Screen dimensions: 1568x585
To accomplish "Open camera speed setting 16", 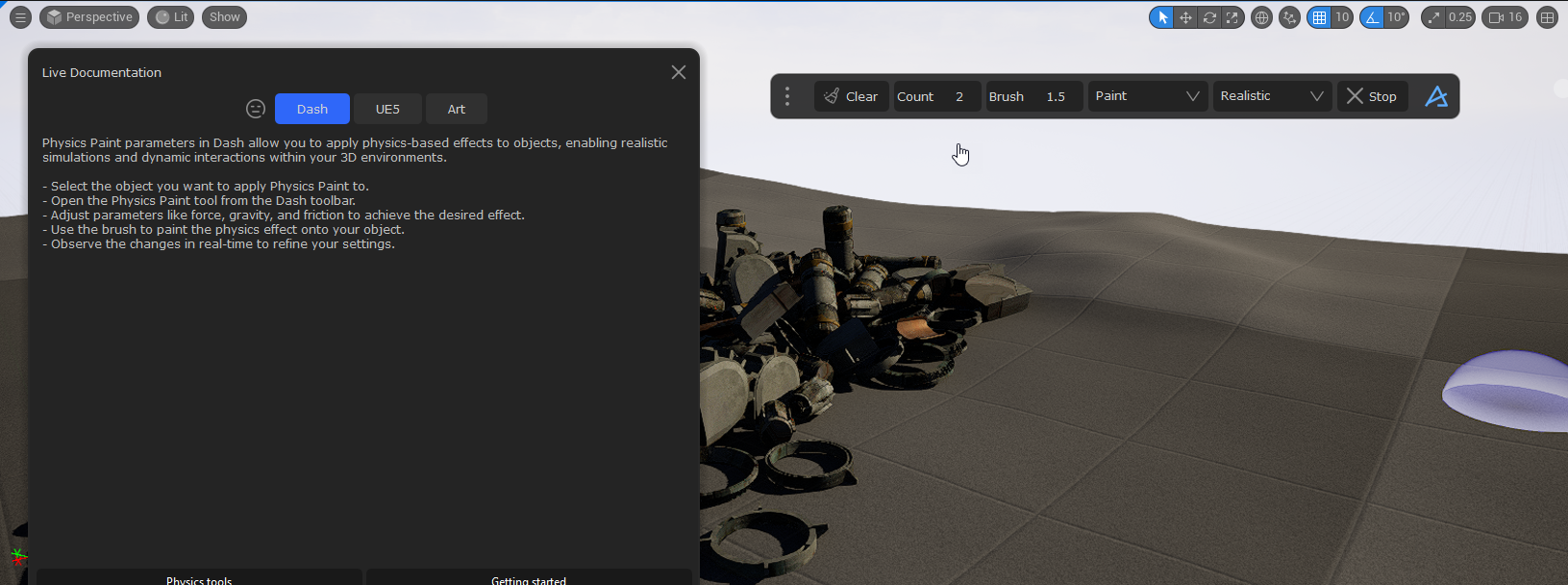I will [x=1505, y=17].
